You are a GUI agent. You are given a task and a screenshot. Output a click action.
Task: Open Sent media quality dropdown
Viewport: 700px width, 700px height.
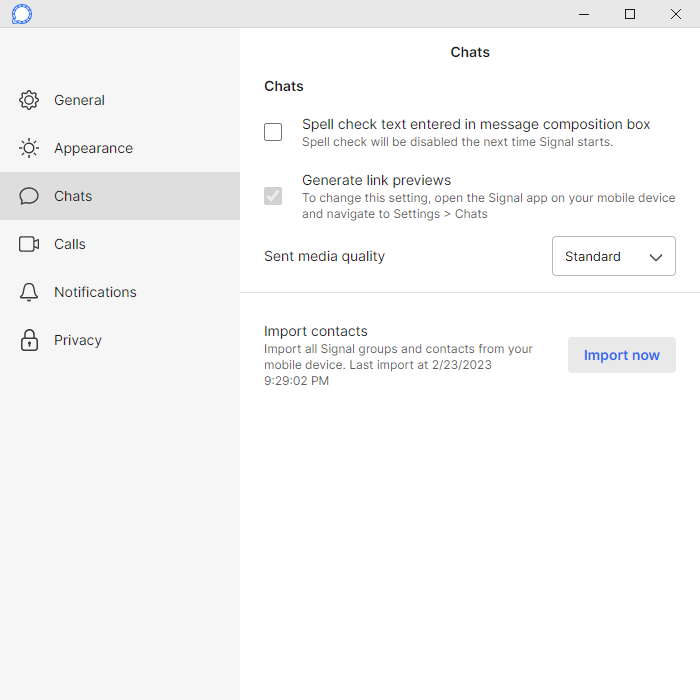click(x=613, y=256)
